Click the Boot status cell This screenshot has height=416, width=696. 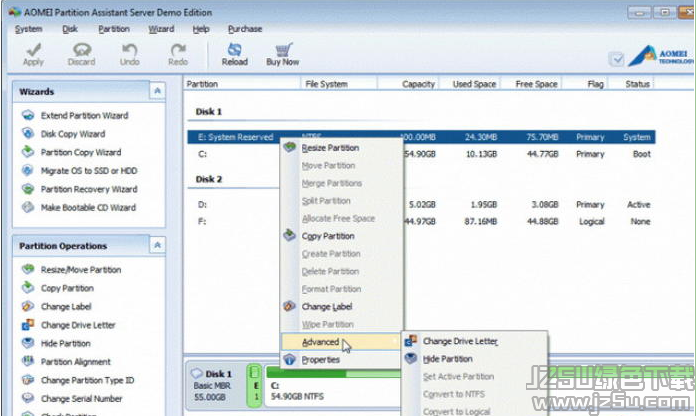point(642,154)
